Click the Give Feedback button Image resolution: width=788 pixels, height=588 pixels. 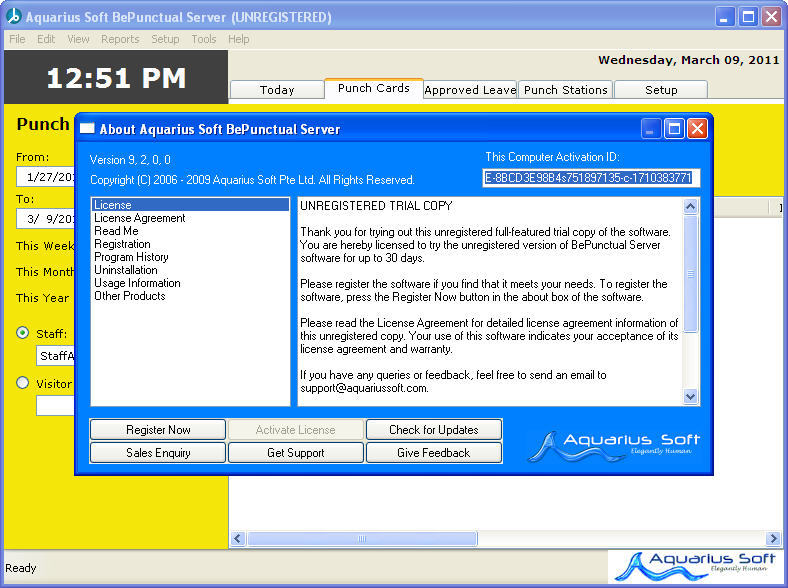[x=434, y=453]
